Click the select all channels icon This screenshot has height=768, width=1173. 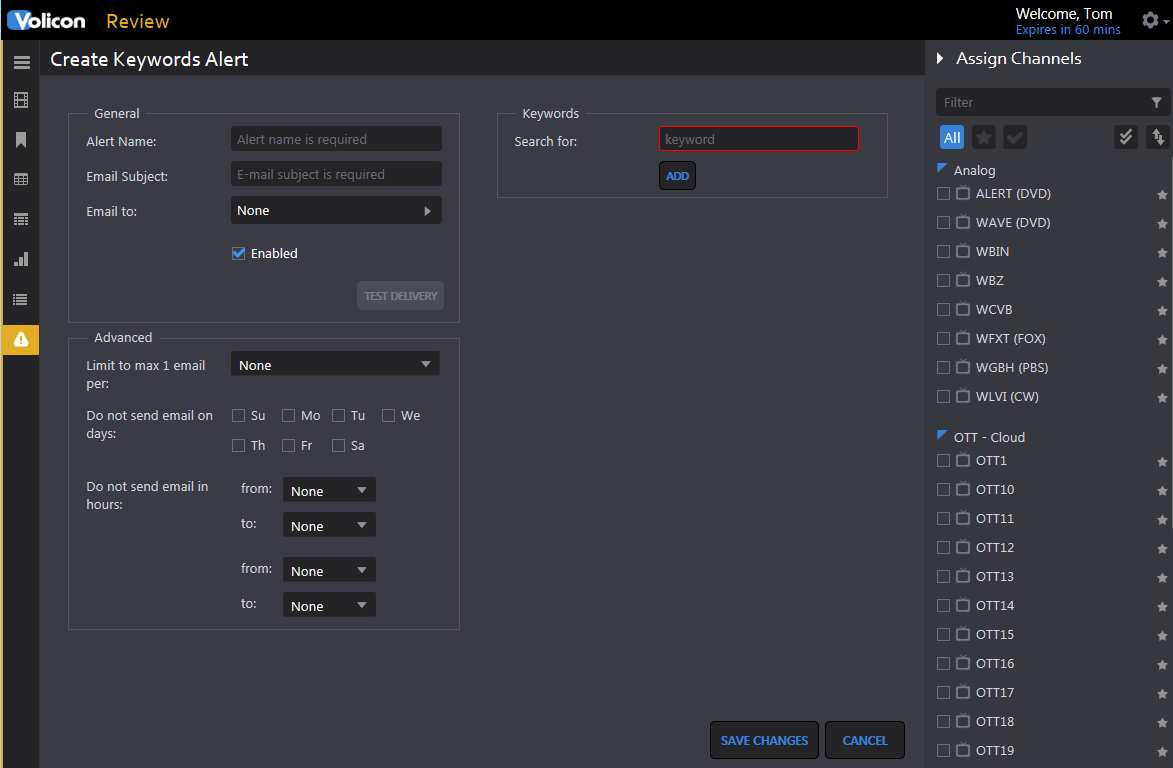[x=1125, y=137]
